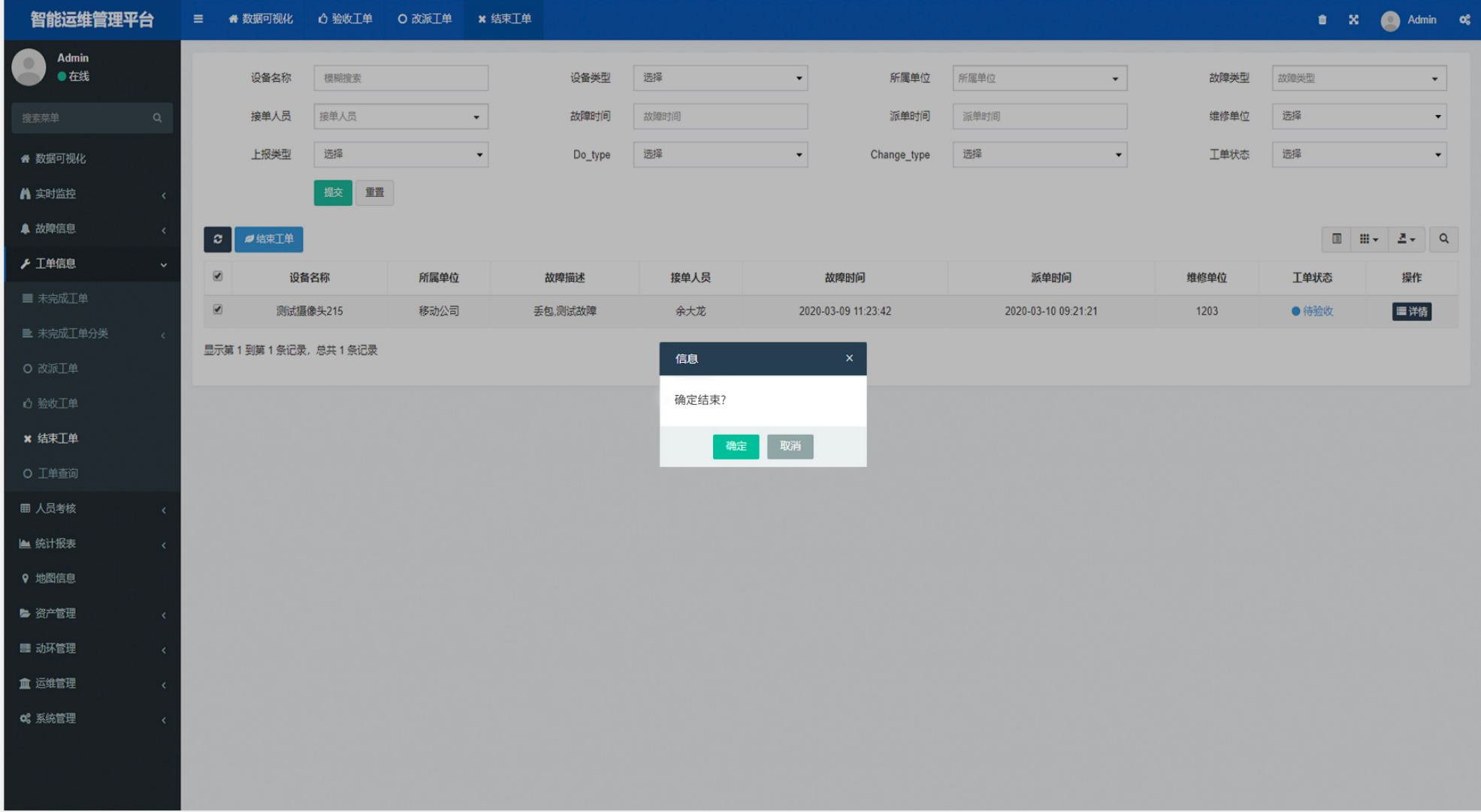Switch to 验收工单 top tab
This screenshot has width=1481, height=812.
click(x=346, y=19)
